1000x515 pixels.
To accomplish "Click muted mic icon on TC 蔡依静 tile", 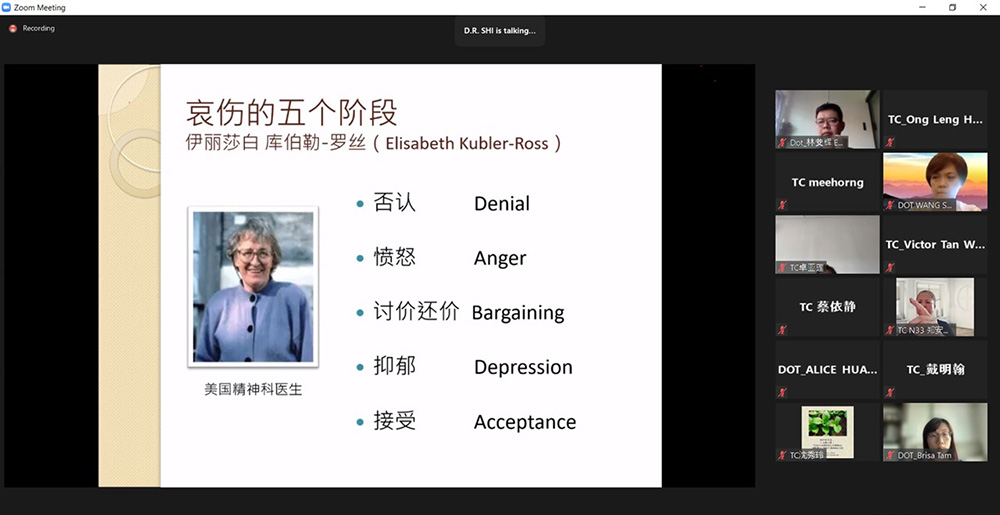I will pos(783,330).
